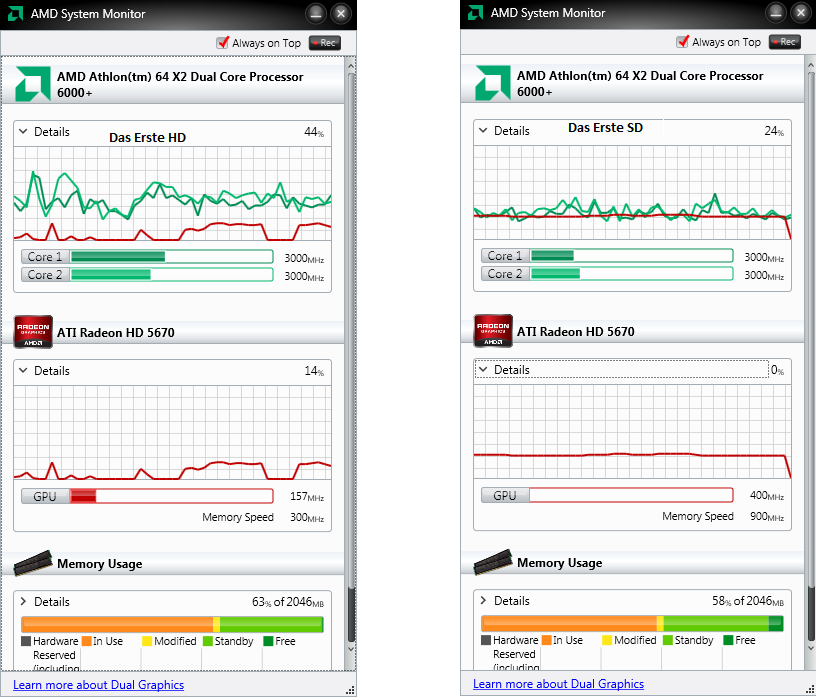
Task: Click the 58% of 2046MB memory value
Action: click(x=748, y=601)
